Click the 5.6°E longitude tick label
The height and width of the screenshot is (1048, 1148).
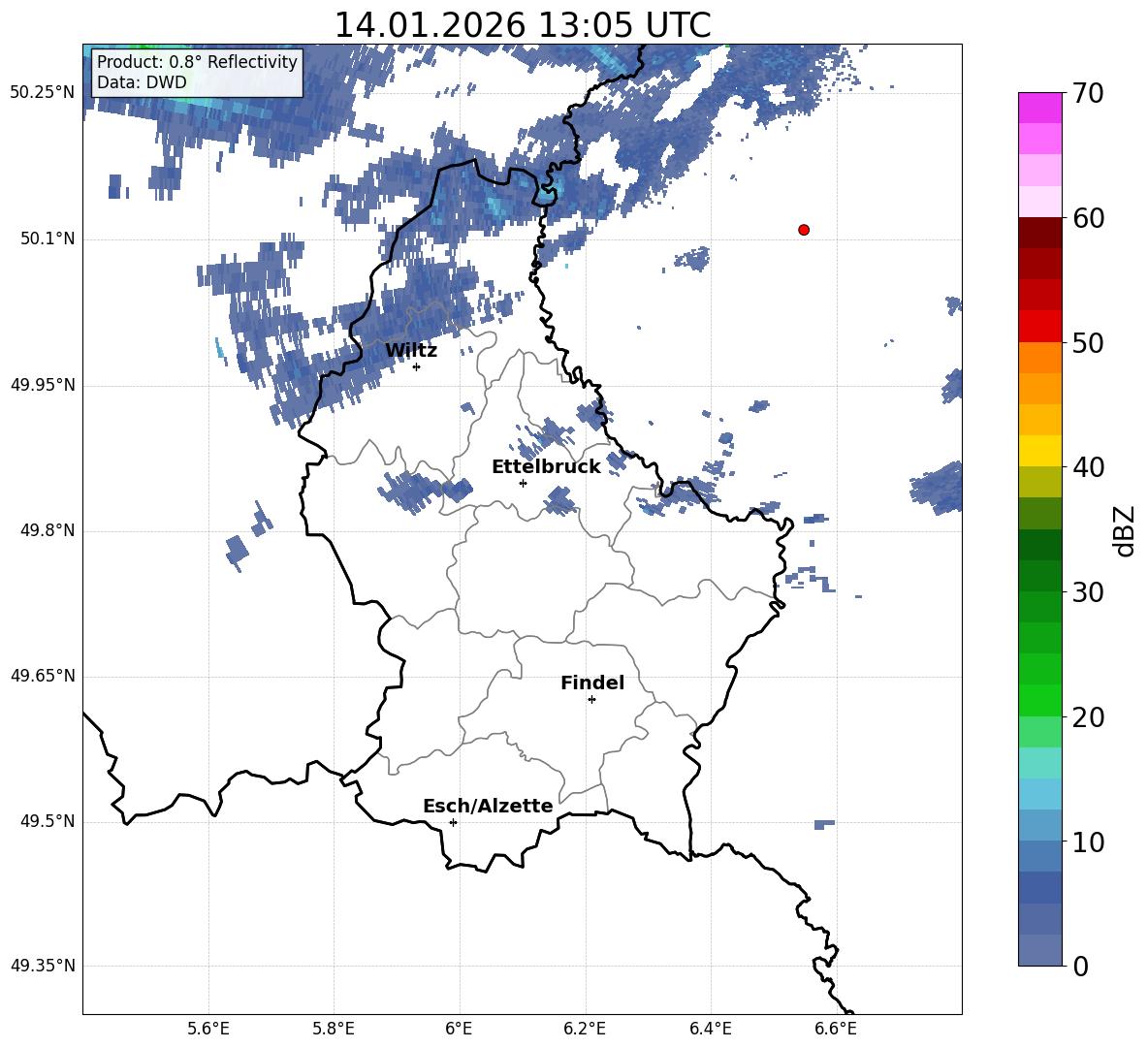pyautogui.click(x=207, y=1029)
